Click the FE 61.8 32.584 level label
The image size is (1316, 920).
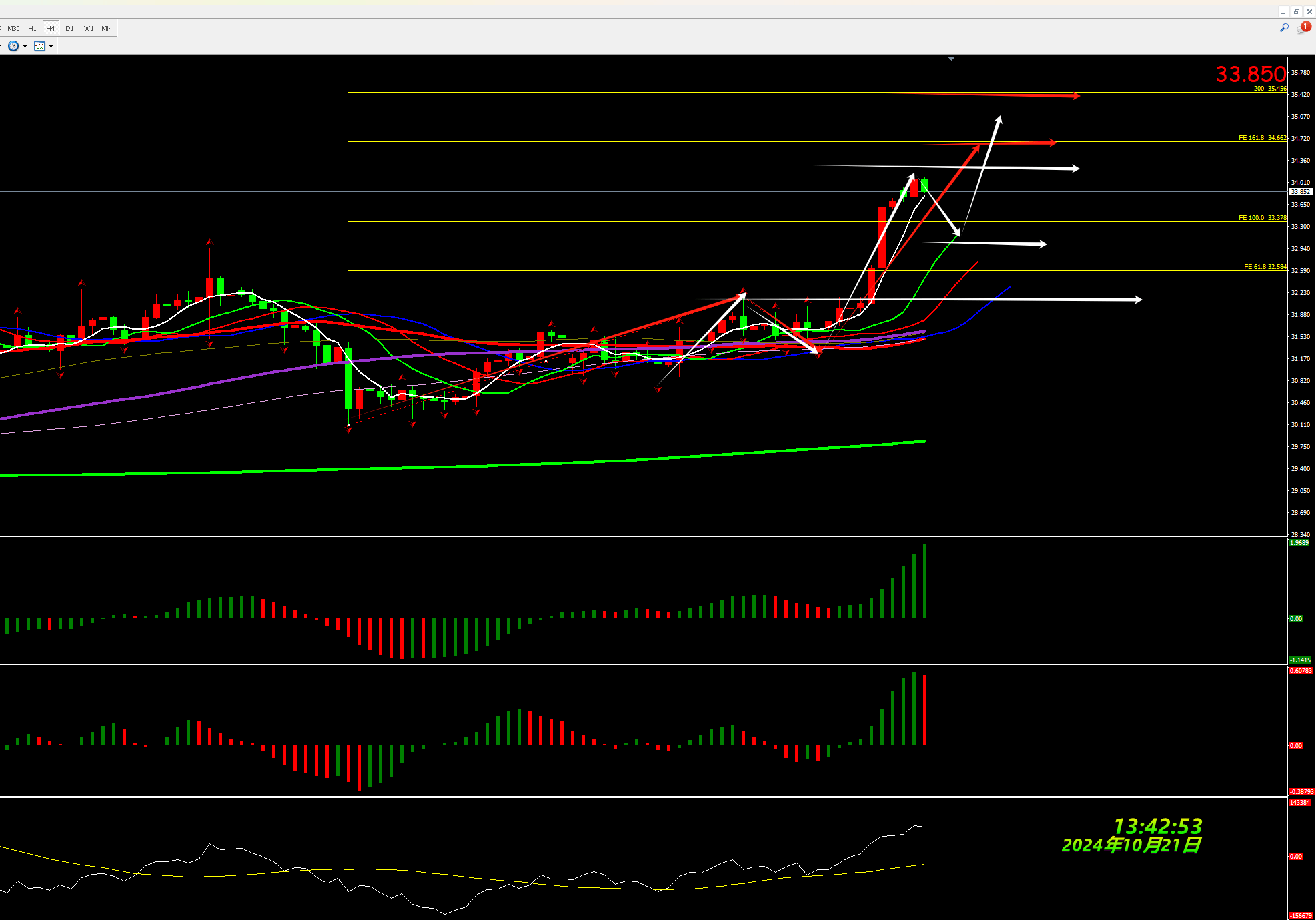tap(1265, 267)
